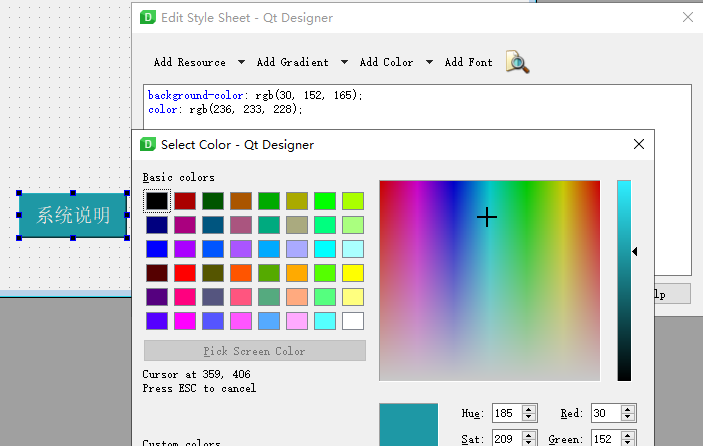Click the Red value field
This screenshot has width=703, height=446.
[606, 413]
